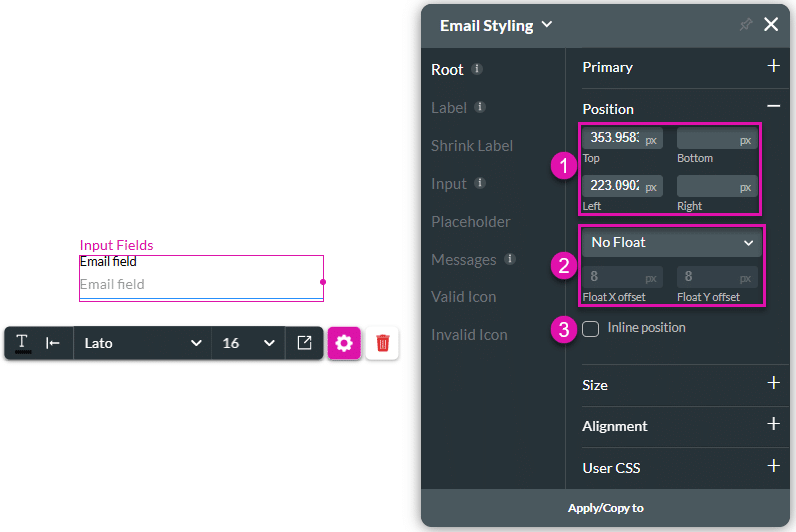Collapse the Position section

(773, 107)
